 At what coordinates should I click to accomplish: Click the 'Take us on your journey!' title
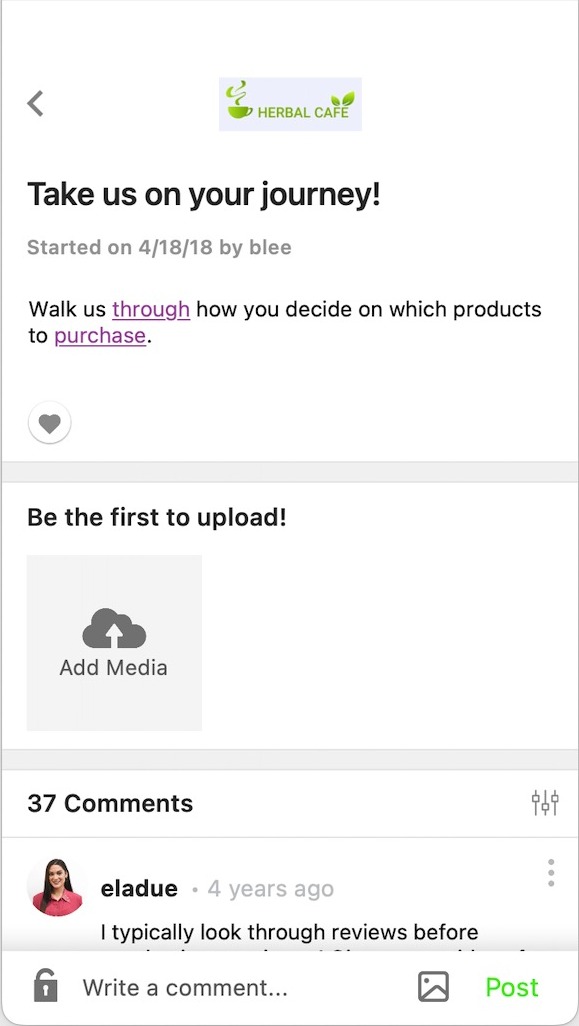point(203,195)
